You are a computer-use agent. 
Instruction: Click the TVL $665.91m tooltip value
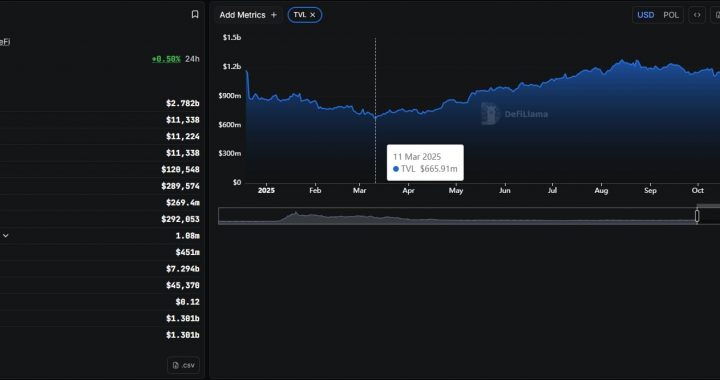tap(425, 169)
